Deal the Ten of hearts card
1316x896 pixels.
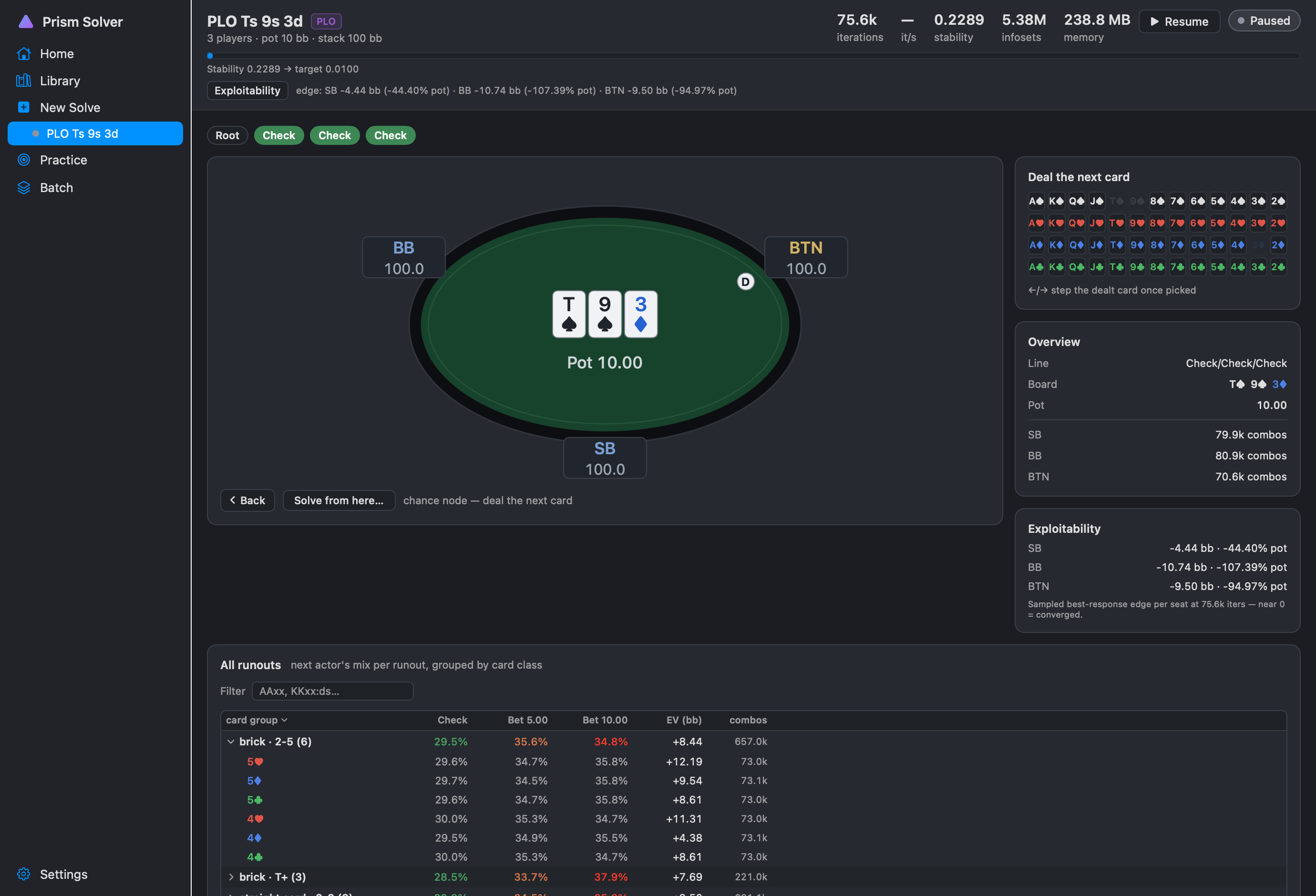(1117, 223)
